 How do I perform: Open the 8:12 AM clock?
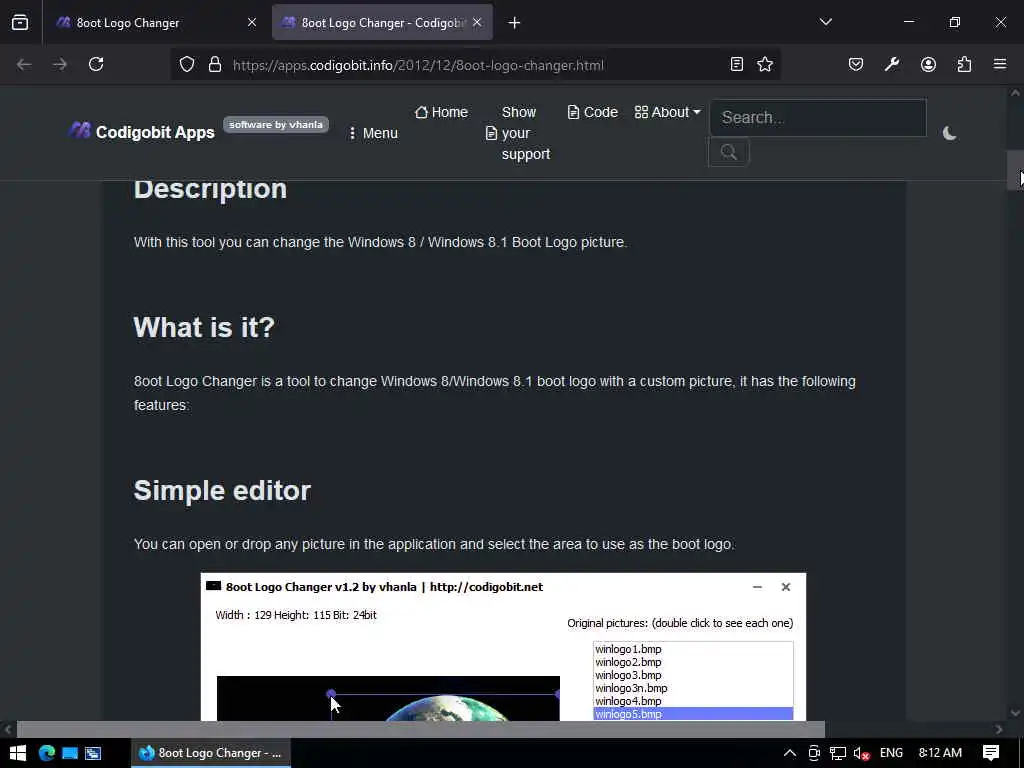[x=940, y=753]
